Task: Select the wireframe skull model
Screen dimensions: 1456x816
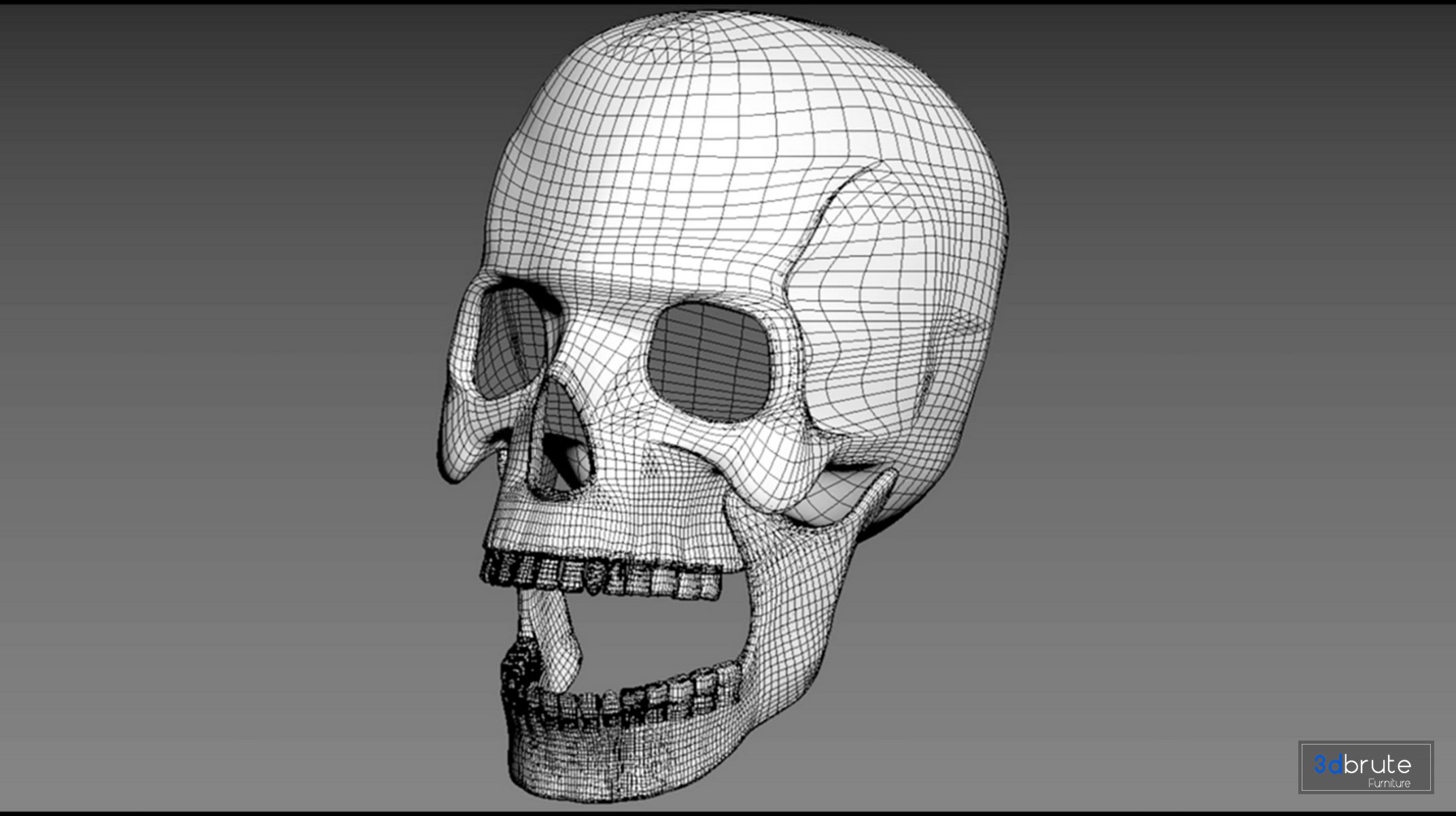Action: click(723, 408)
